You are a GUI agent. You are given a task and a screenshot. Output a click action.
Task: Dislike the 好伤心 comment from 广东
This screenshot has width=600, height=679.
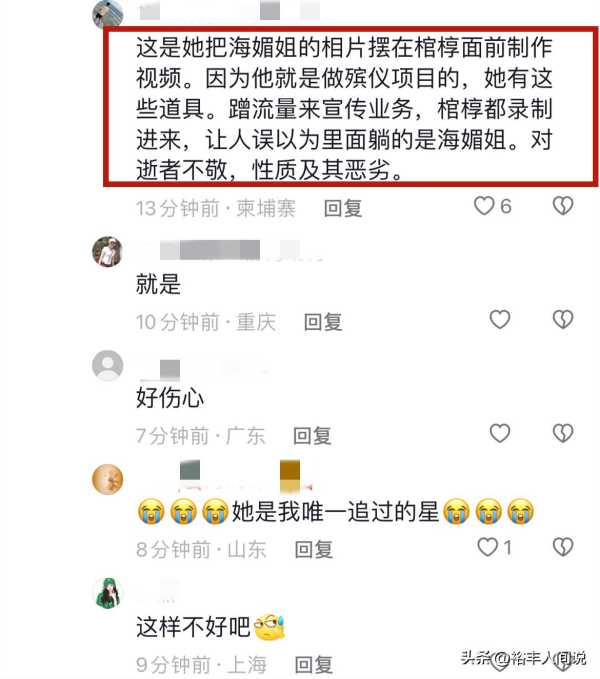(563, 433)
